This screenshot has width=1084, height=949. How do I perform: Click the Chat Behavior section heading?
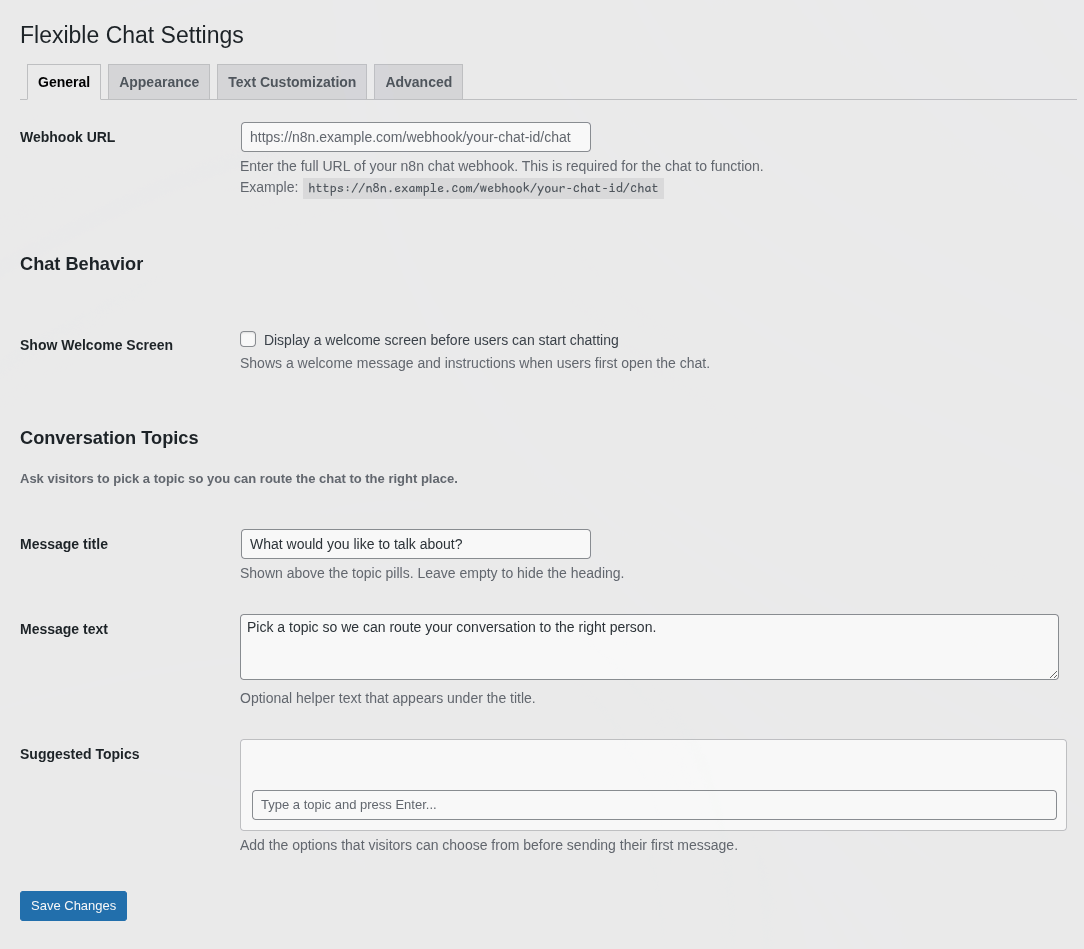(x=81, y=263)
